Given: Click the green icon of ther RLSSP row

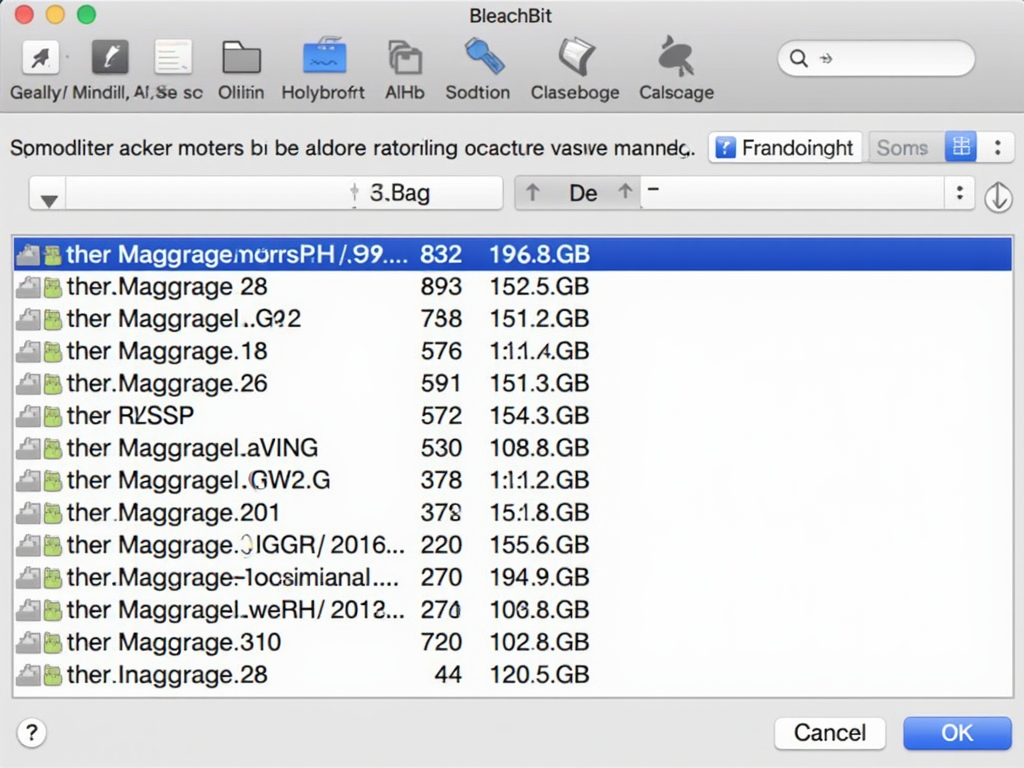Looking at the screenshot, I should tap(52, 416).
